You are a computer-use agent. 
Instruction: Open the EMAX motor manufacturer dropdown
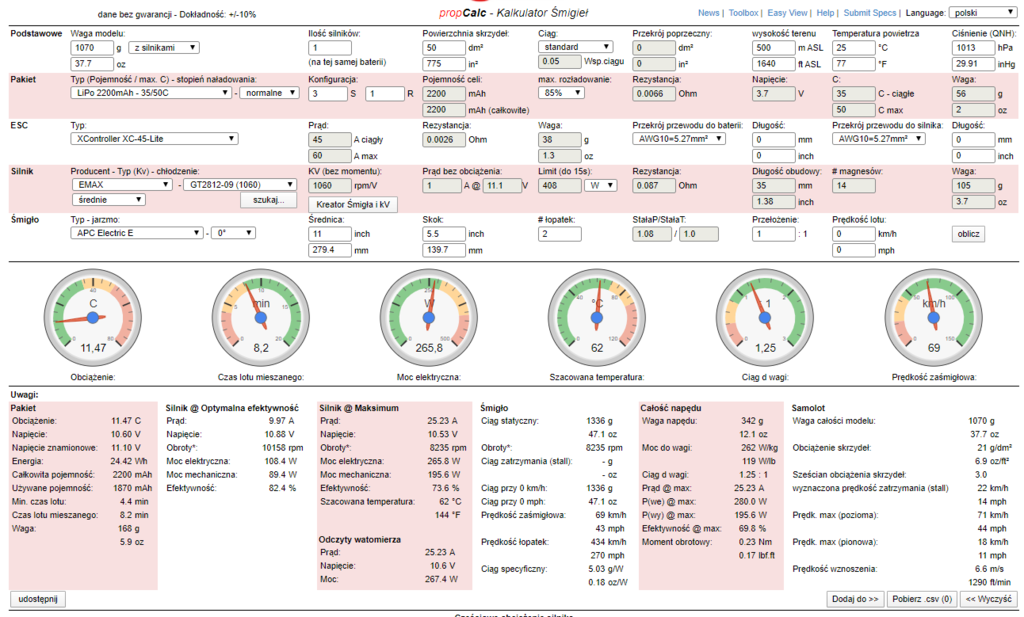pyautogui.click(x=122, y=185)
